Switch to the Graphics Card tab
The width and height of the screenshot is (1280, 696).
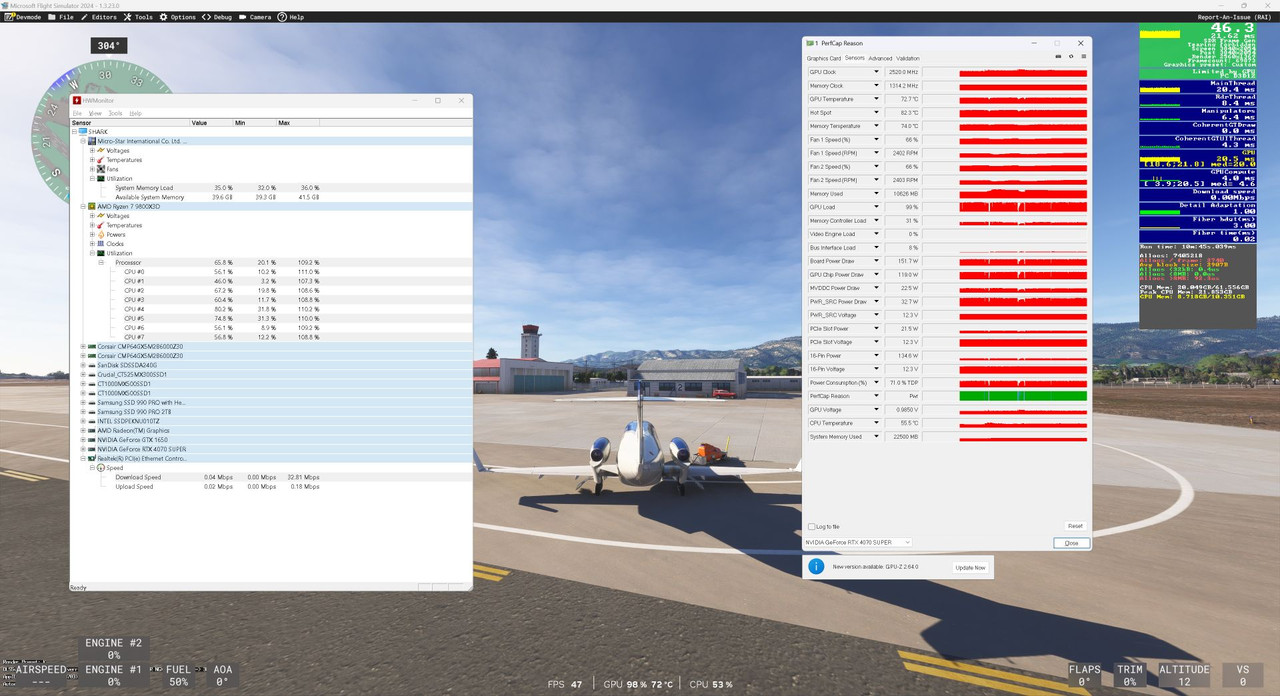(824, 58)
